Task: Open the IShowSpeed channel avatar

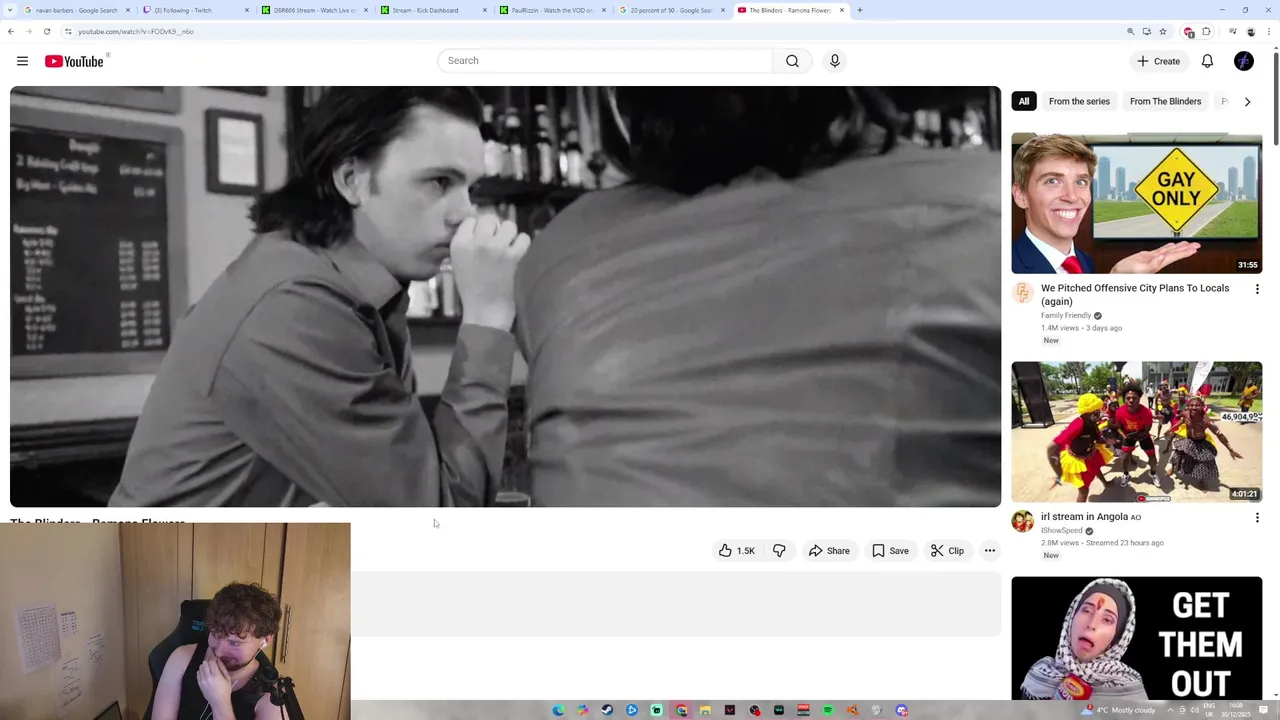Action: [x=1022, y=522]
